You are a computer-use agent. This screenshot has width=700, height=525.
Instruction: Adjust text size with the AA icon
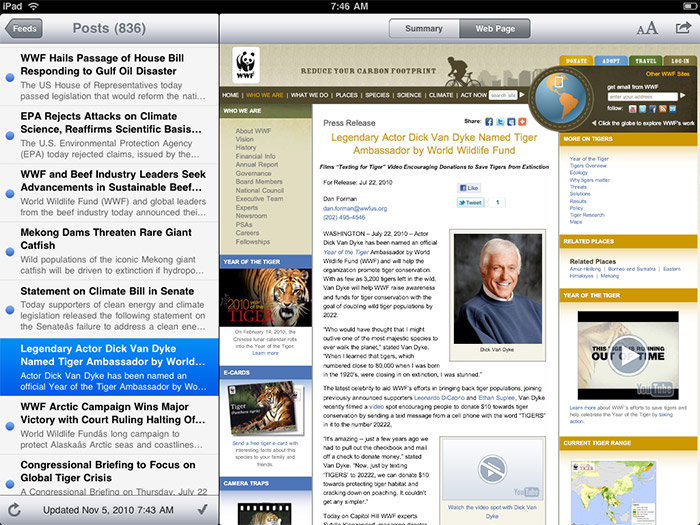tap(647, 28)
